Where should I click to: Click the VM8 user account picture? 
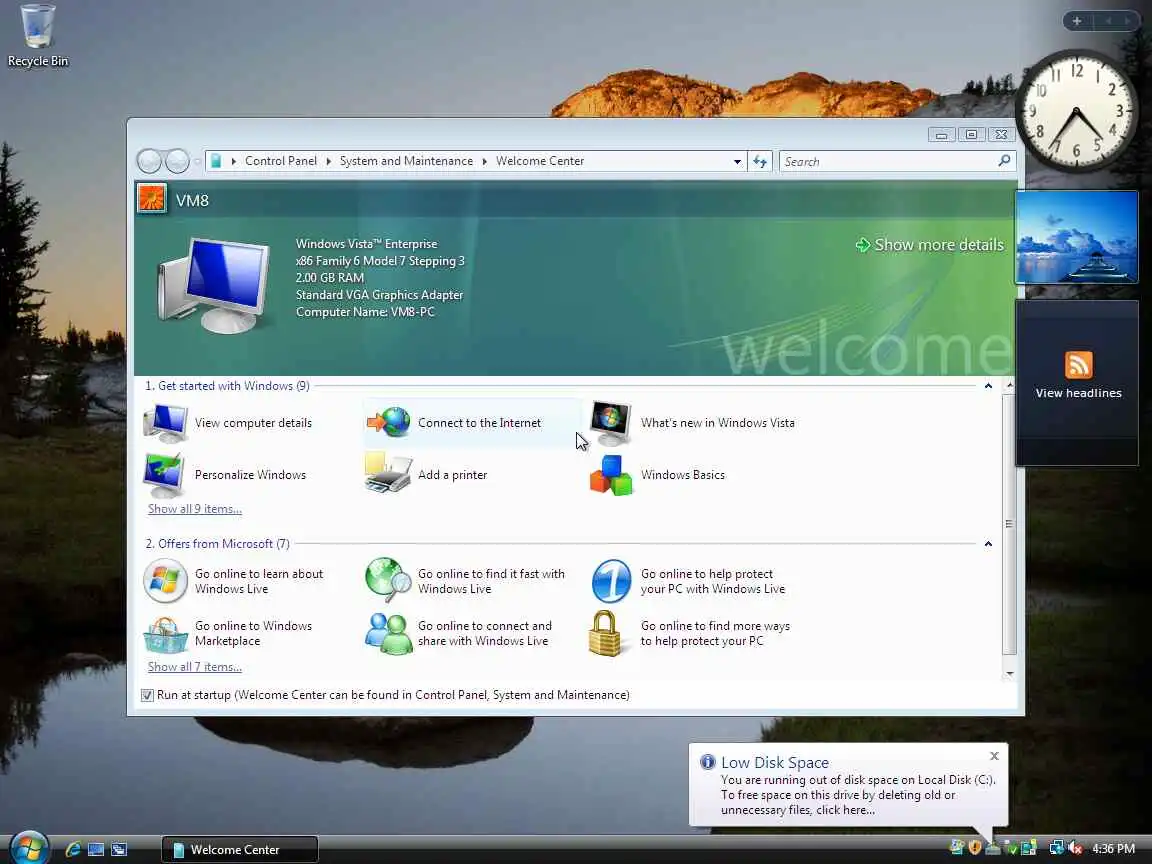[x=152, y=199]
